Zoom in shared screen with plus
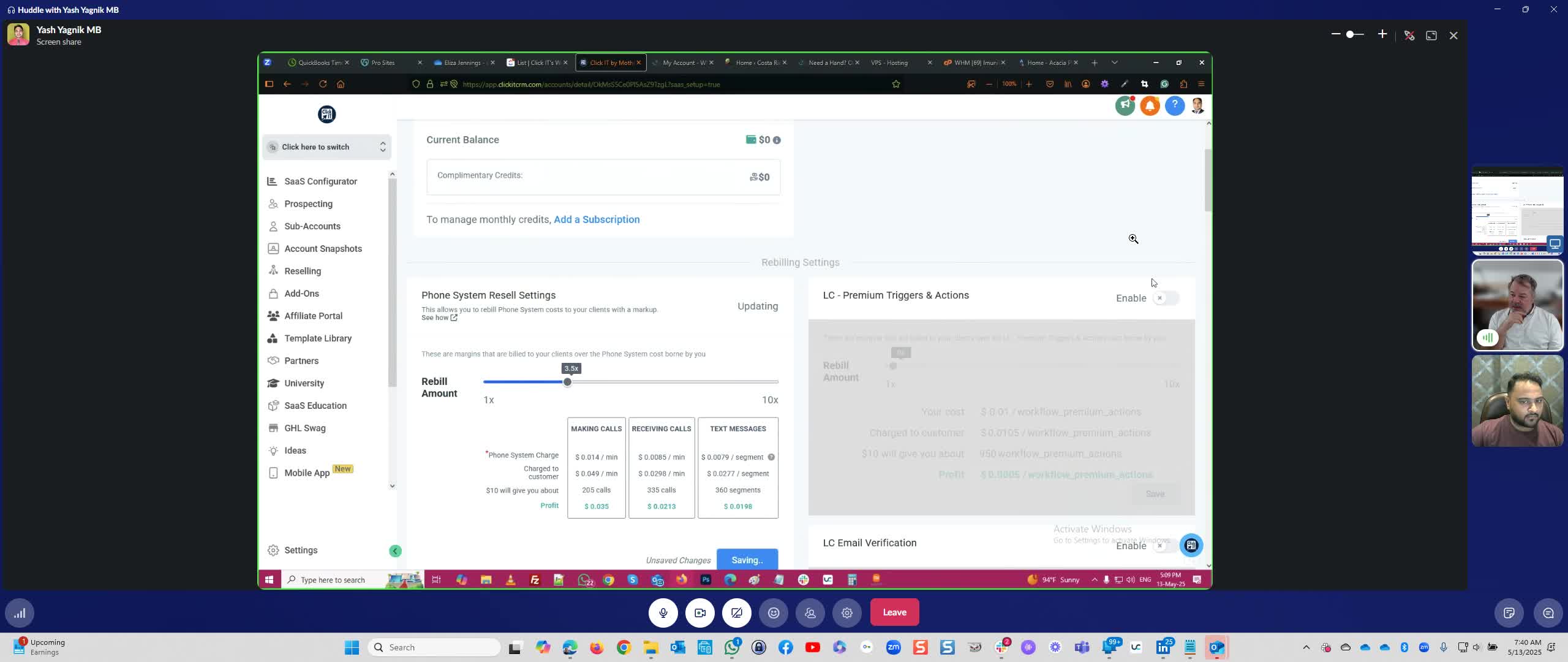 click(1382, 34)
